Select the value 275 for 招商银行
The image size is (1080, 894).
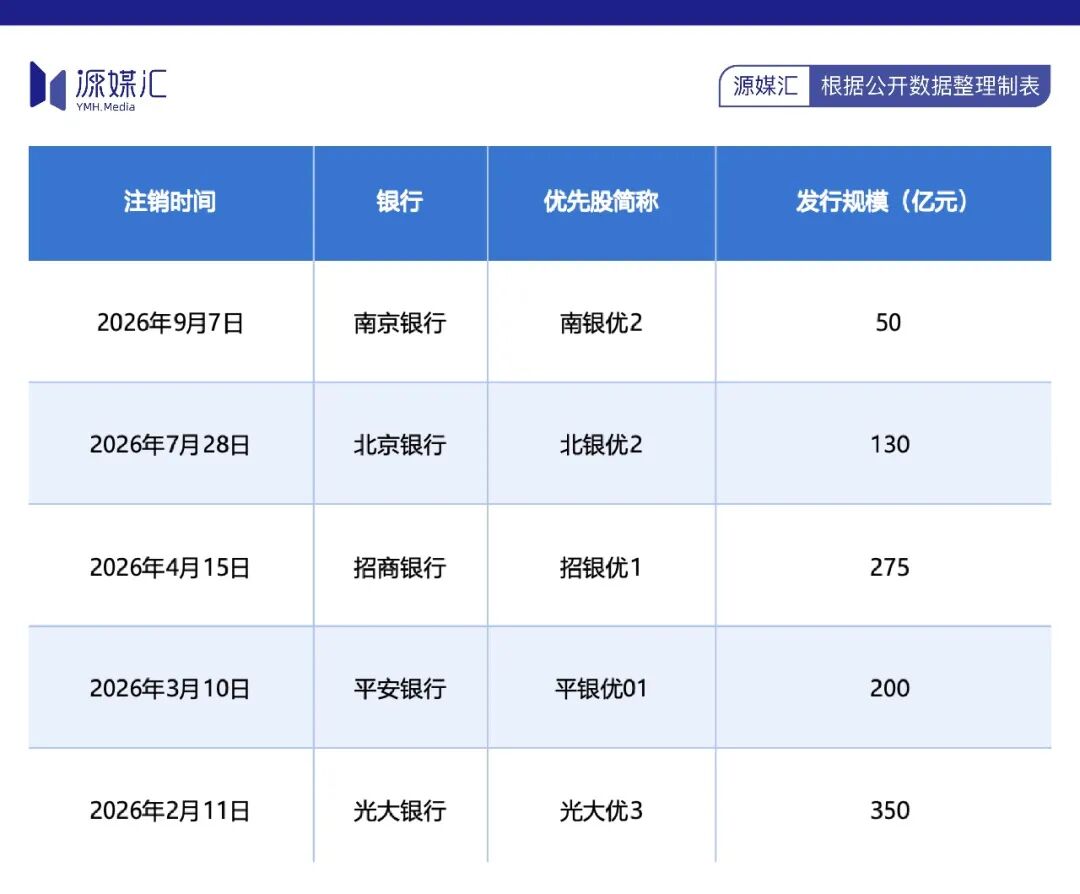coord(889,567)
